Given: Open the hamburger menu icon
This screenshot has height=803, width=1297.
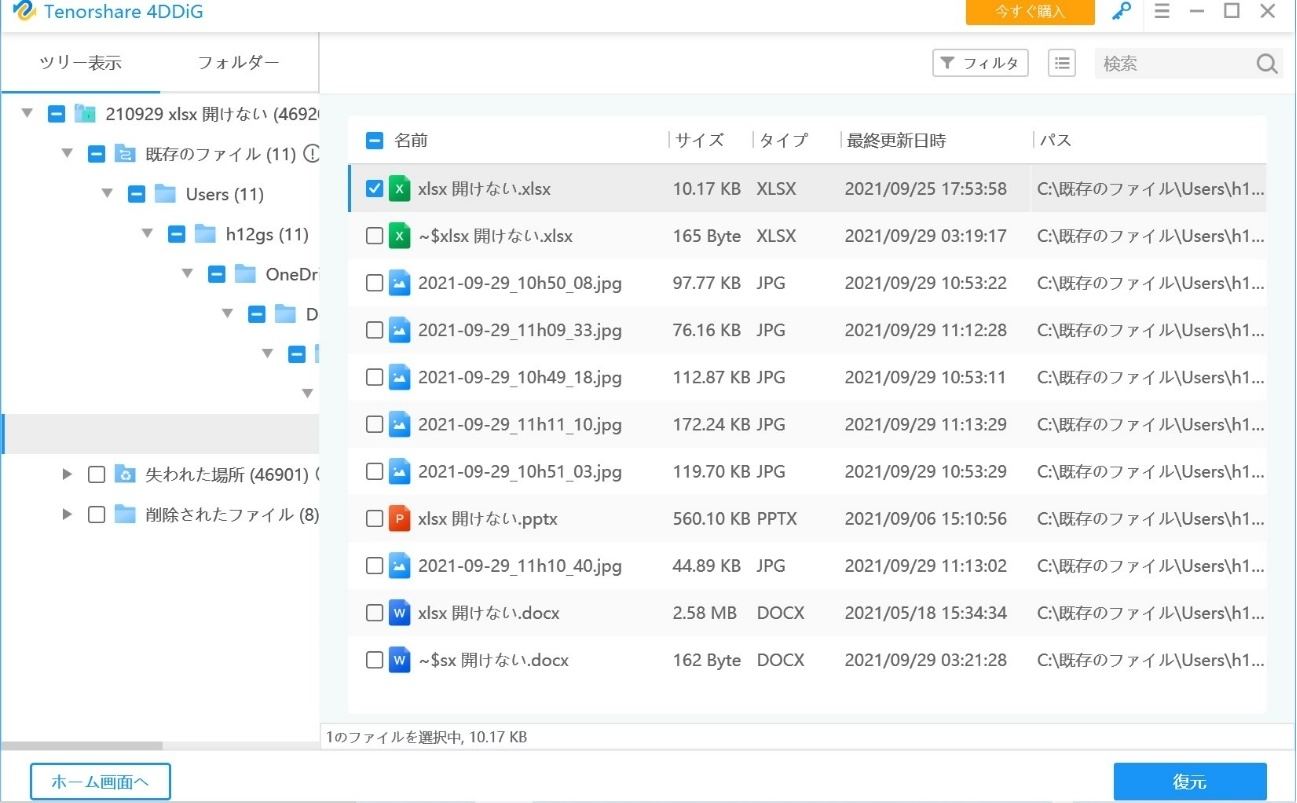Looking at the screenshot, I should [x=1162, y=12].
